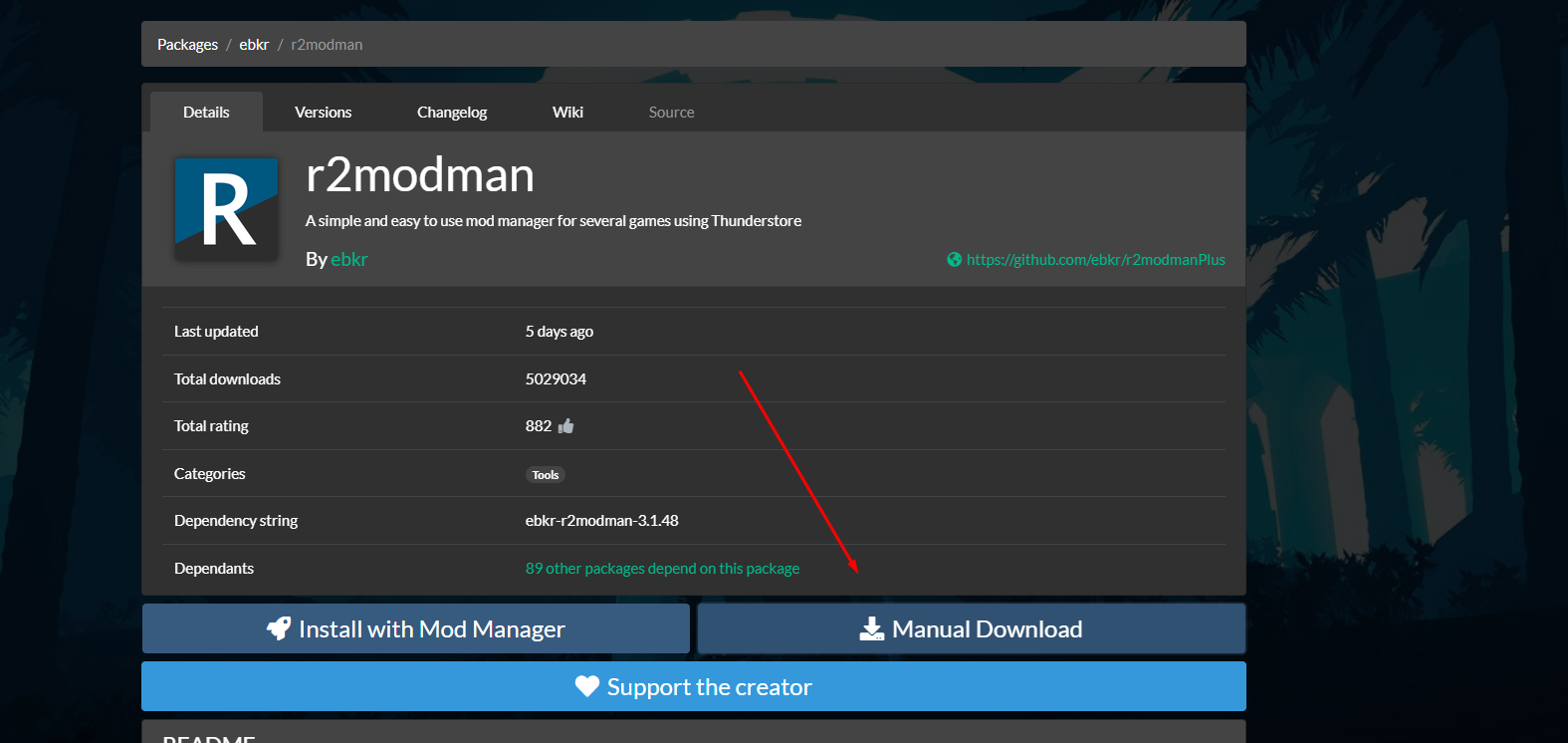Image resolution: width=1568 pixels, height=743 pixels.
Task: Open the r2modmanPlus GitHub link
Action: pyautogui.click(x=1096, y=260)
